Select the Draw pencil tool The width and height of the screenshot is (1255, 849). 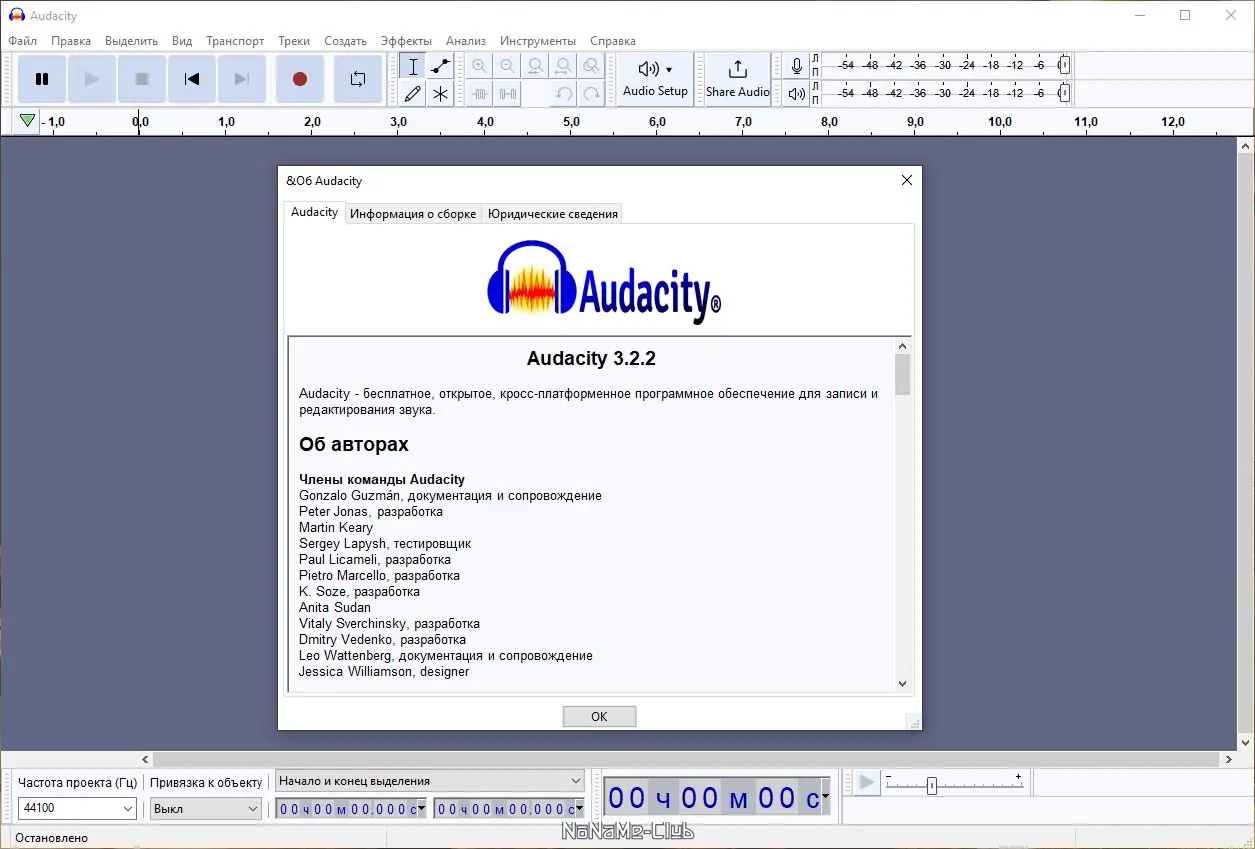pos(413,94)
